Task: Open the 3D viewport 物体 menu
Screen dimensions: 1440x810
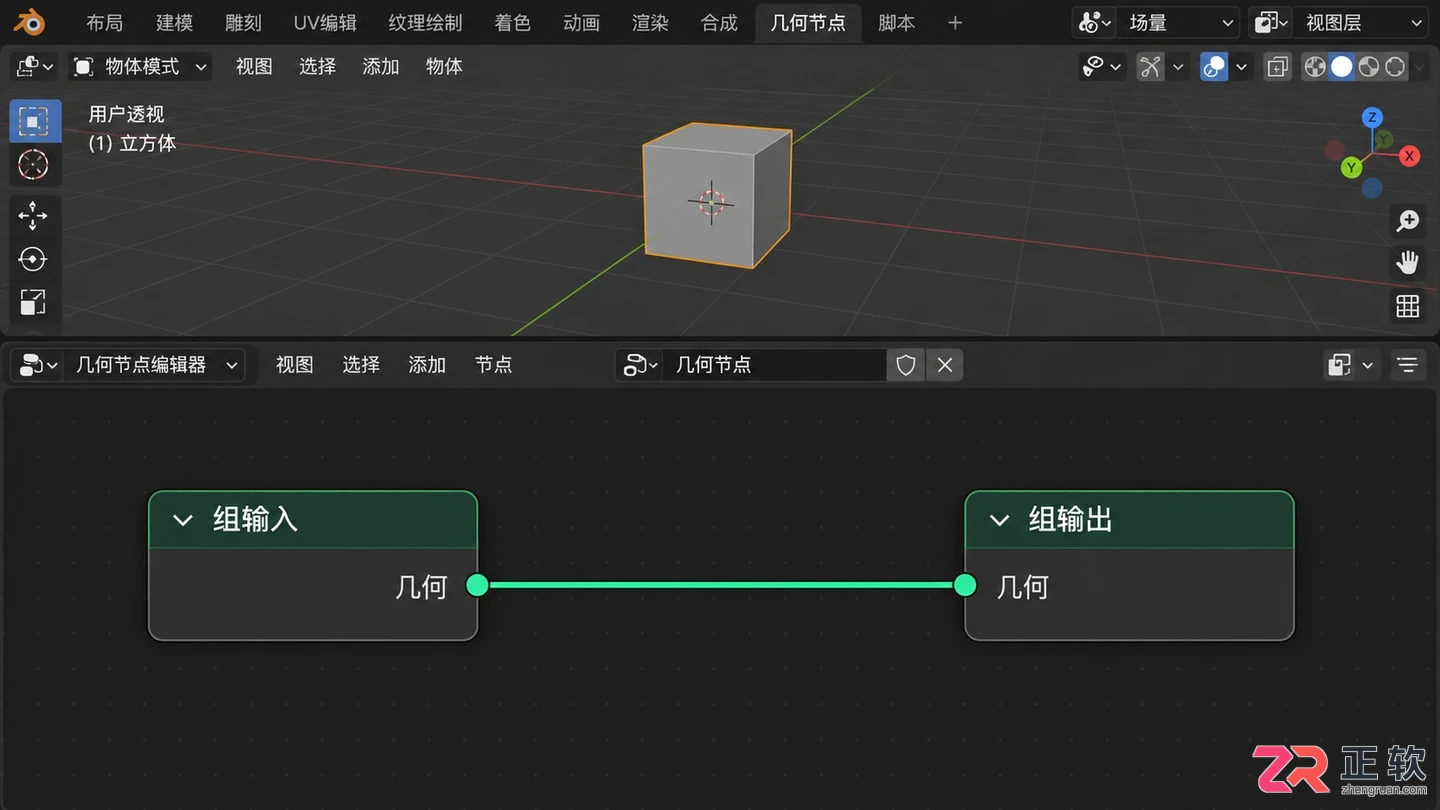Action: point(444,66)
